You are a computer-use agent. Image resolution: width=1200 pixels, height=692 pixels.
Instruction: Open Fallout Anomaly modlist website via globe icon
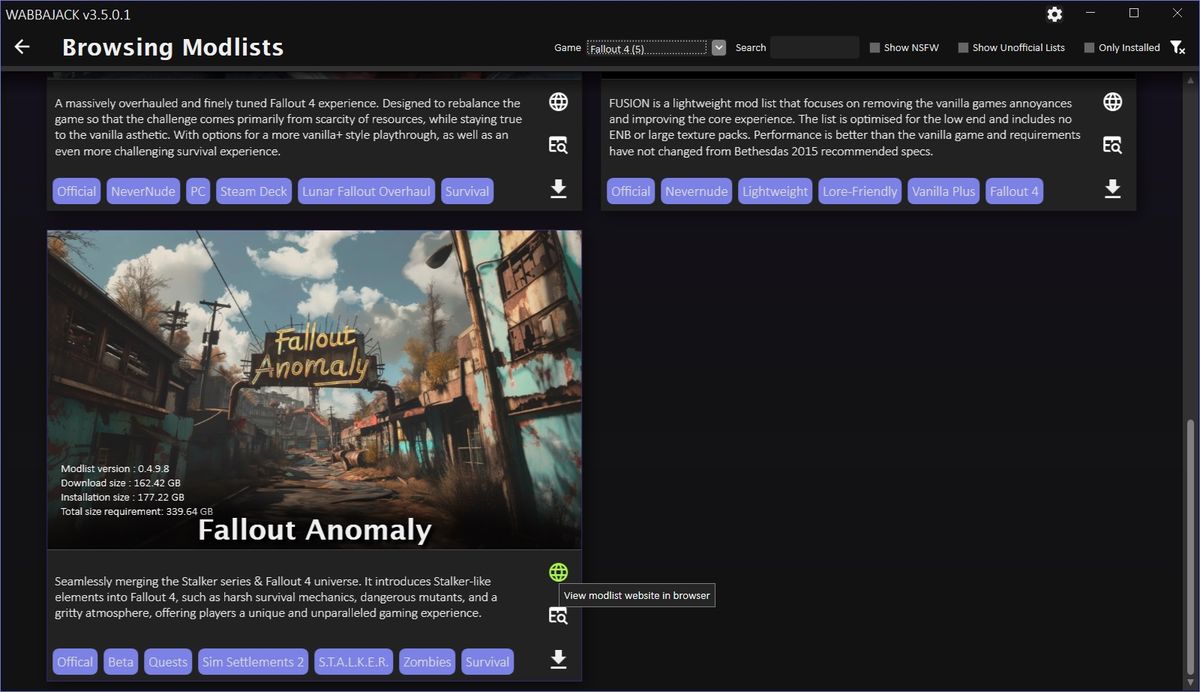[x=558, y=571]
